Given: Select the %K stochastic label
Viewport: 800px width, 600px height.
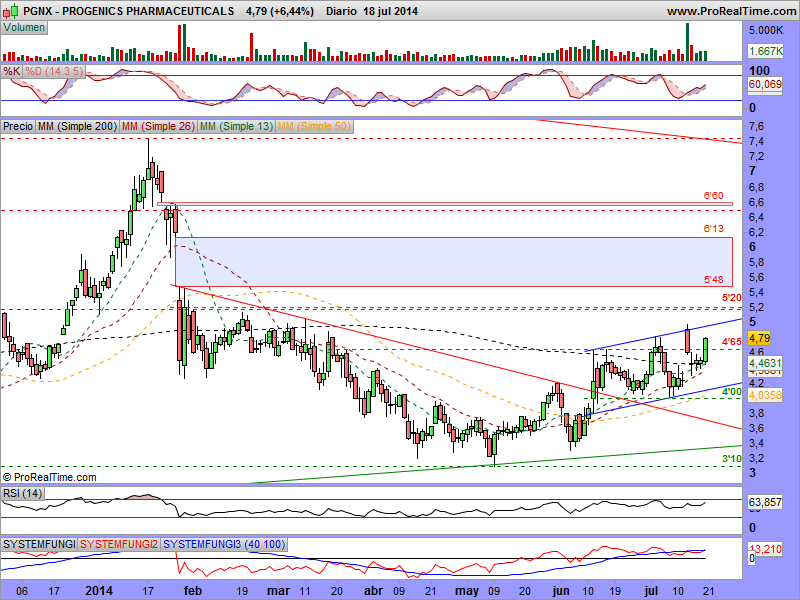Looking at the screenshot, I should point(11,71).
